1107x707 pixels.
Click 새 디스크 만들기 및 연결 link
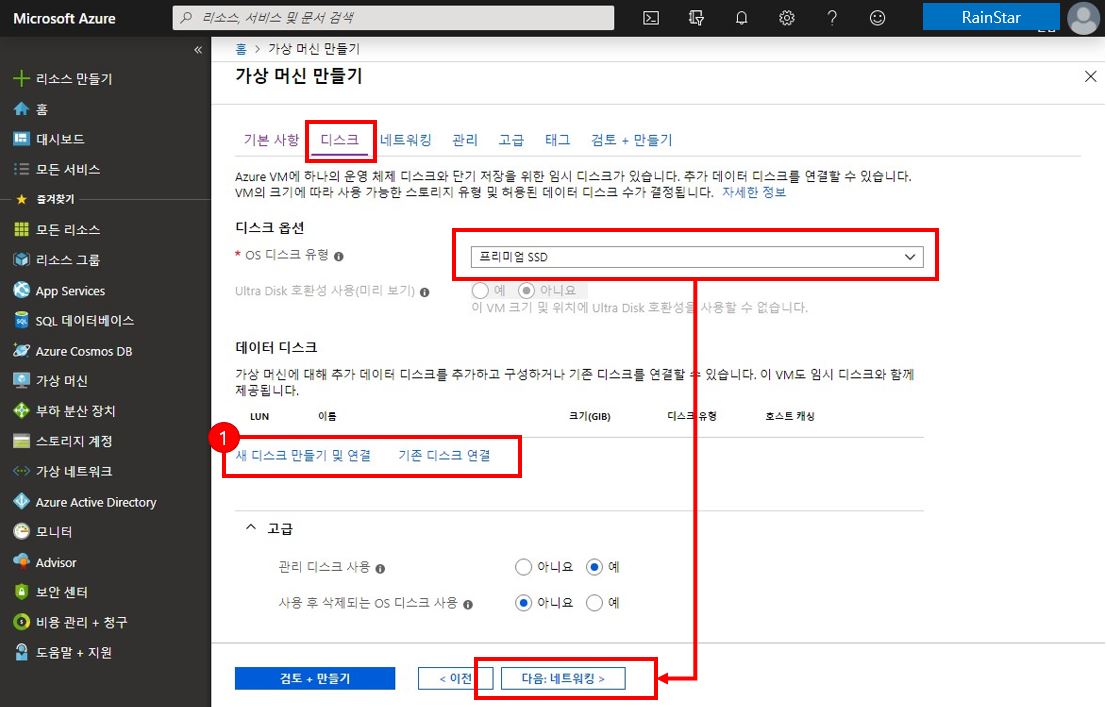click(303, 456)
